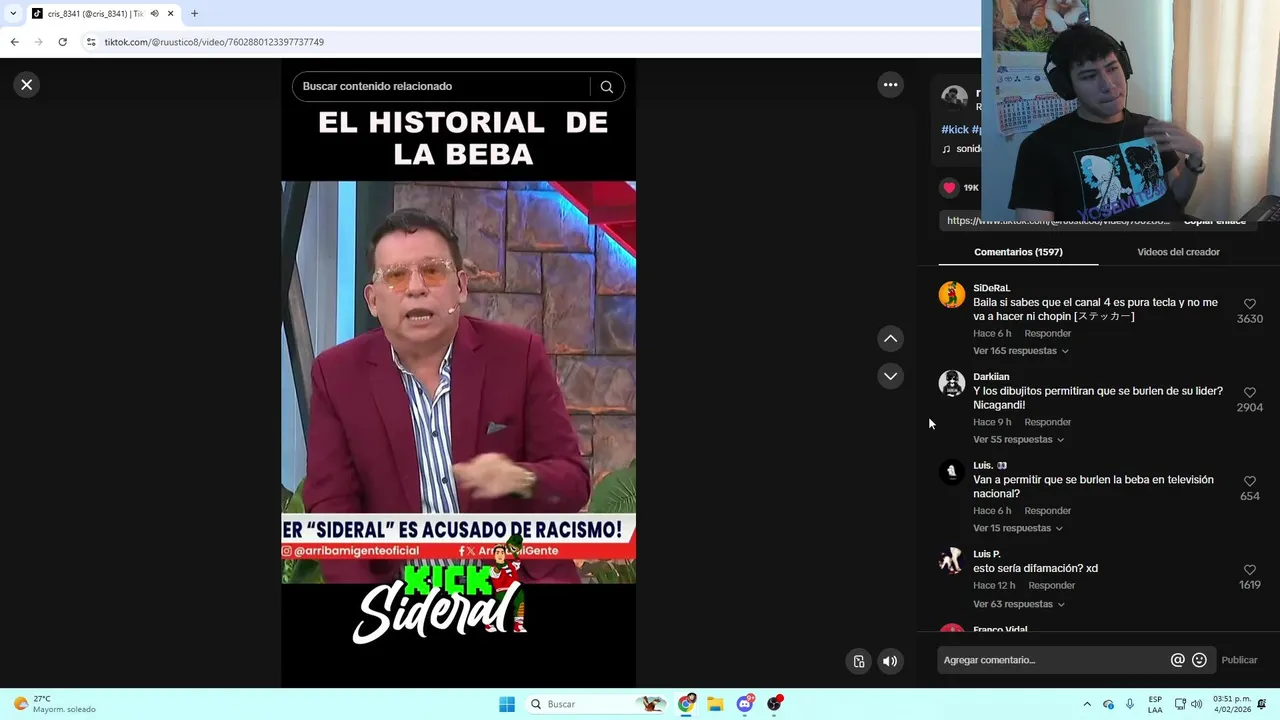Go to the next video with the down arrow
Image resolution: width=1280 pixels, height=720 pixels.
[x=890, y=376]
